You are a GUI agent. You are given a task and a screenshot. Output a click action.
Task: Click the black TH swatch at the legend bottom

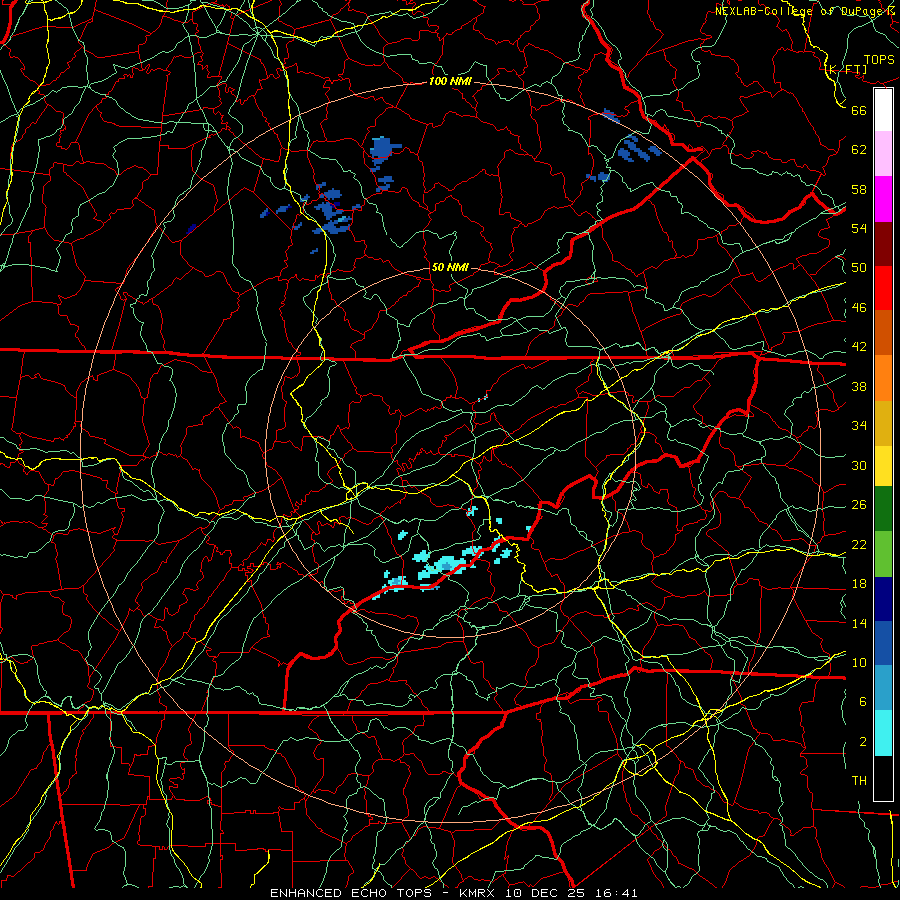click(883, 778)
